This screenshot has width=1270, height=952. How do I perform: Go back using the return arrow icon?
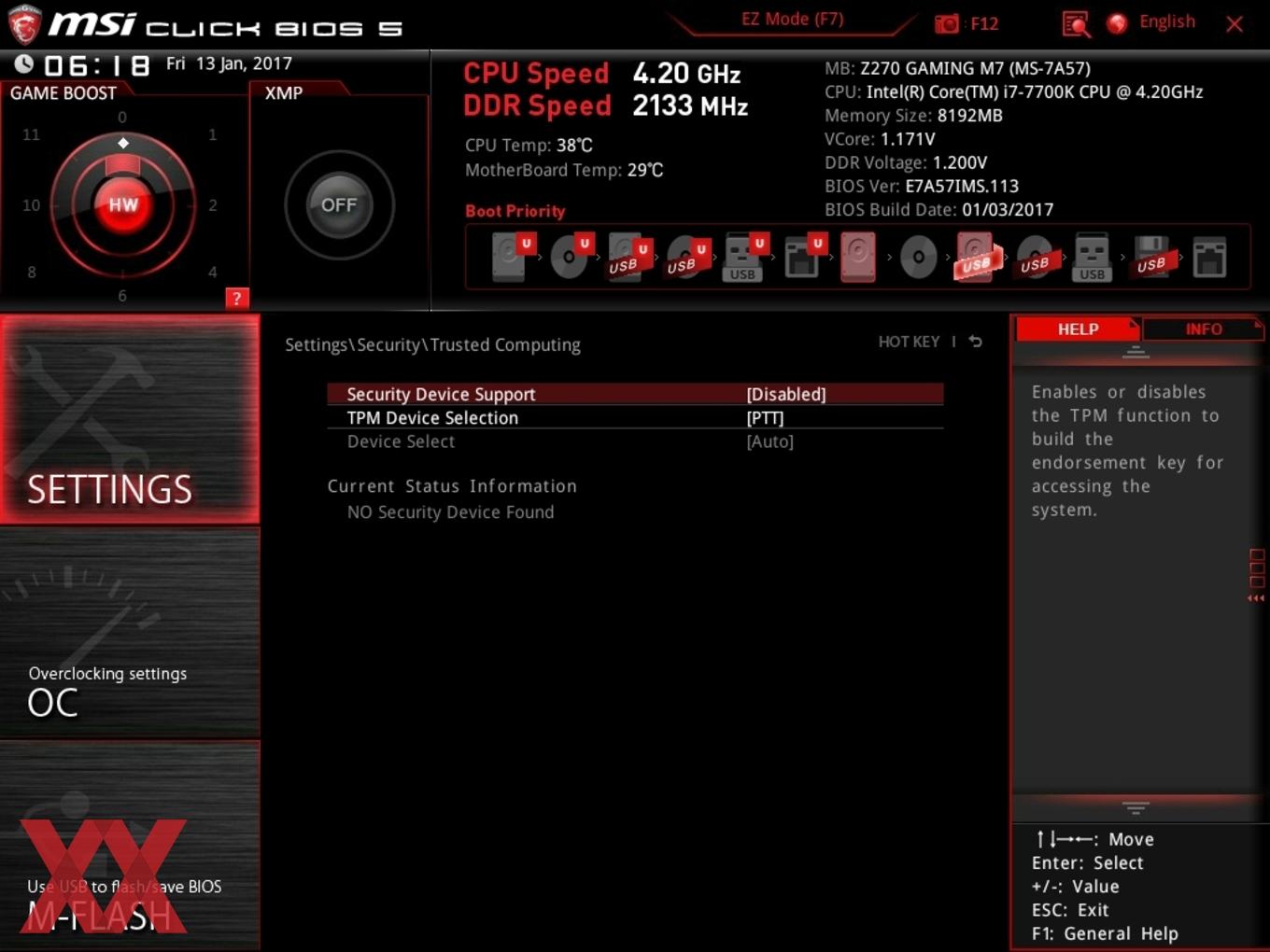tap(975, 342)
